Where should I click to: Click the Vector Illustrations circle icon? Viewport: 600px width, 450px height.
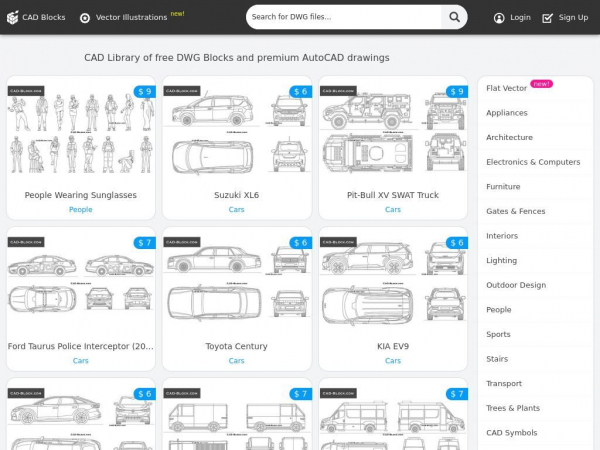click(85, 18)
